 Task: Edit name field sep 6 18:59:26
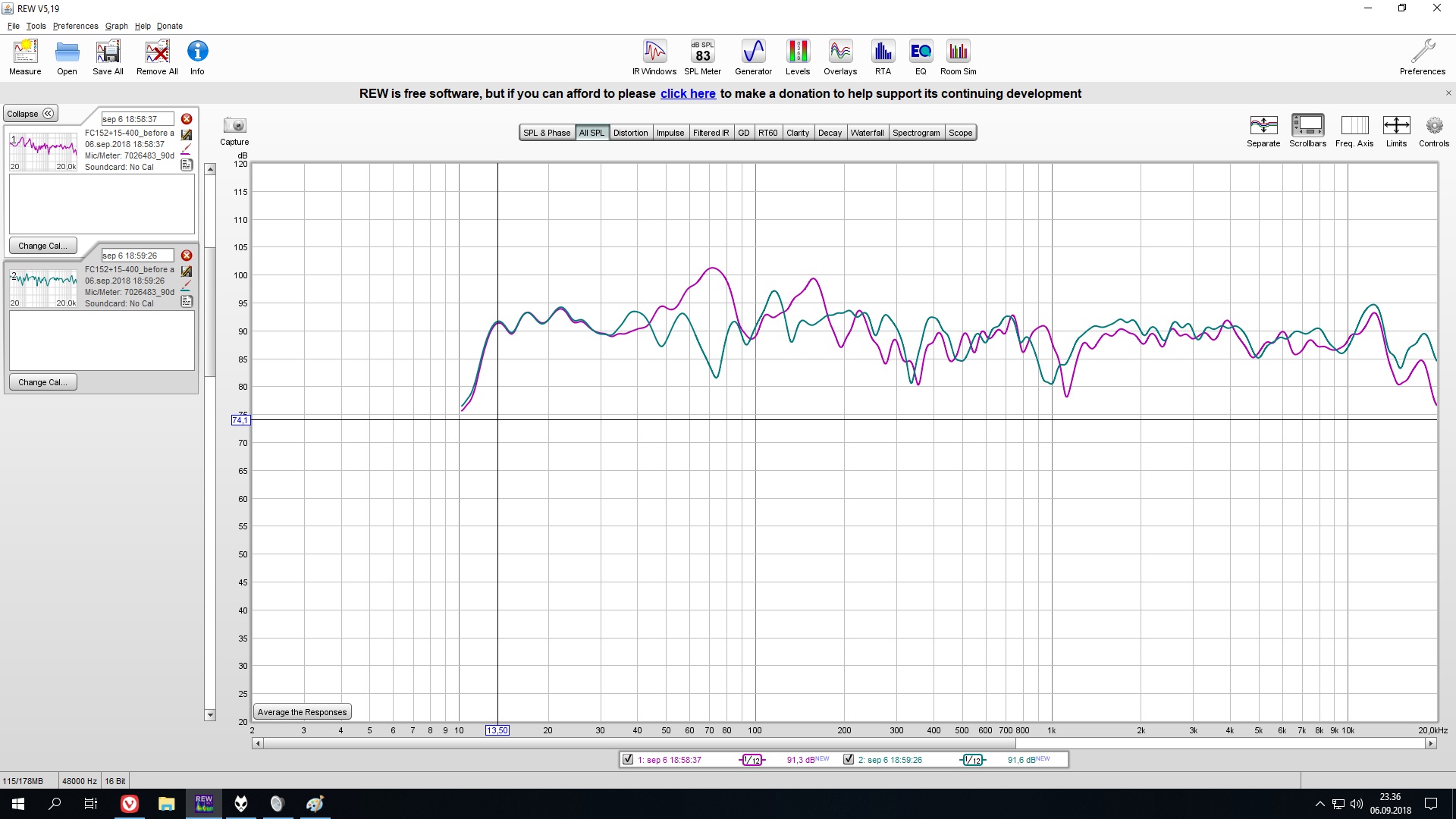137,256
